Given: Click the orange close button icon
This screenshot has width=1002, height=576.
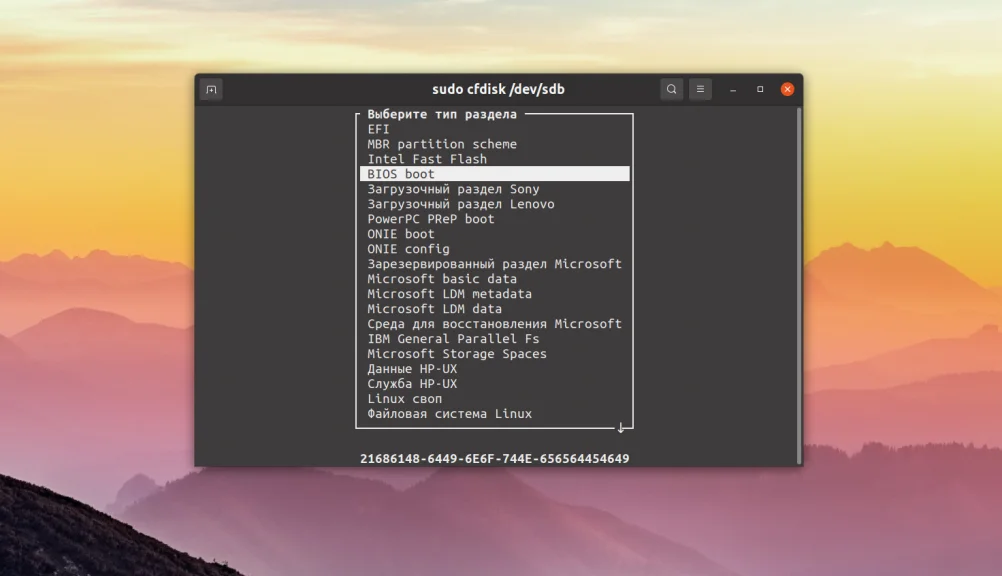Looking at the screenshot, I should click(x=787, y=88).
